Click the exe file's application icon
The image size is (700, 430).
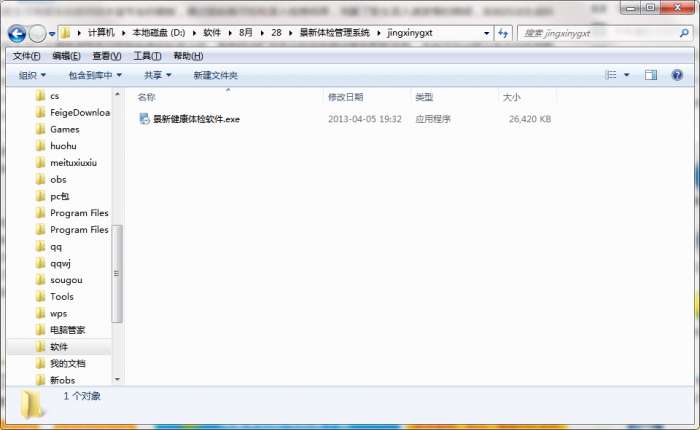(144, 119)
